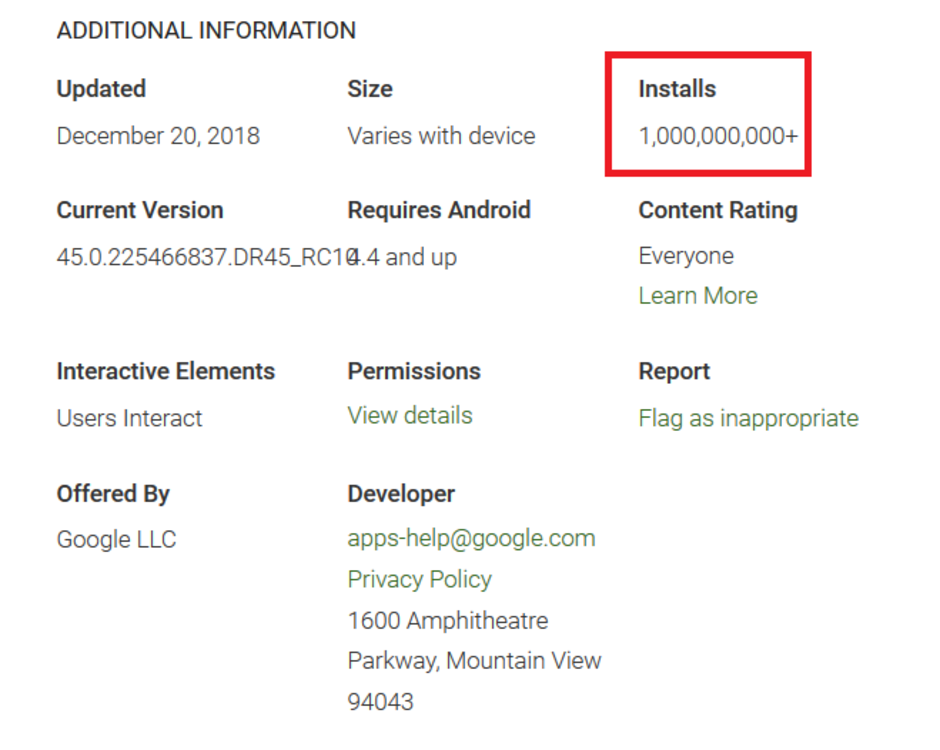The image size is (940, 750).
Task: Click Flag as inappropriate link
Action: [x=748, y=418]
